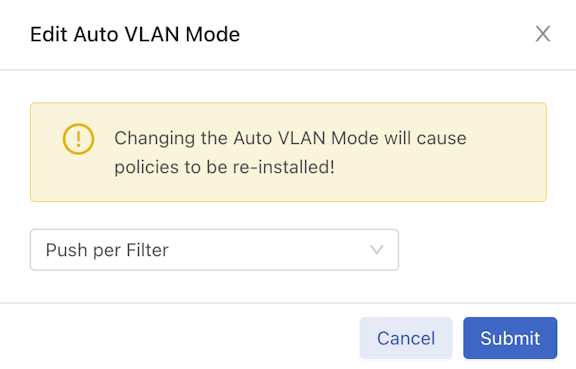Cancel editing Auto VLAN Mode
576x369 pixels.
(406, 338)
